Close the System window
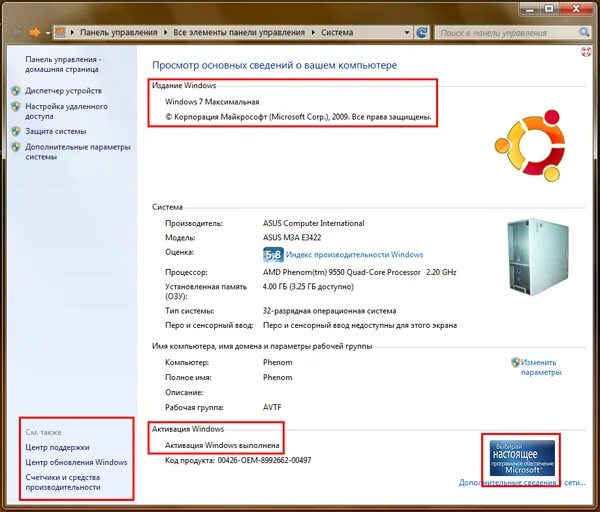 pos(576,8)
